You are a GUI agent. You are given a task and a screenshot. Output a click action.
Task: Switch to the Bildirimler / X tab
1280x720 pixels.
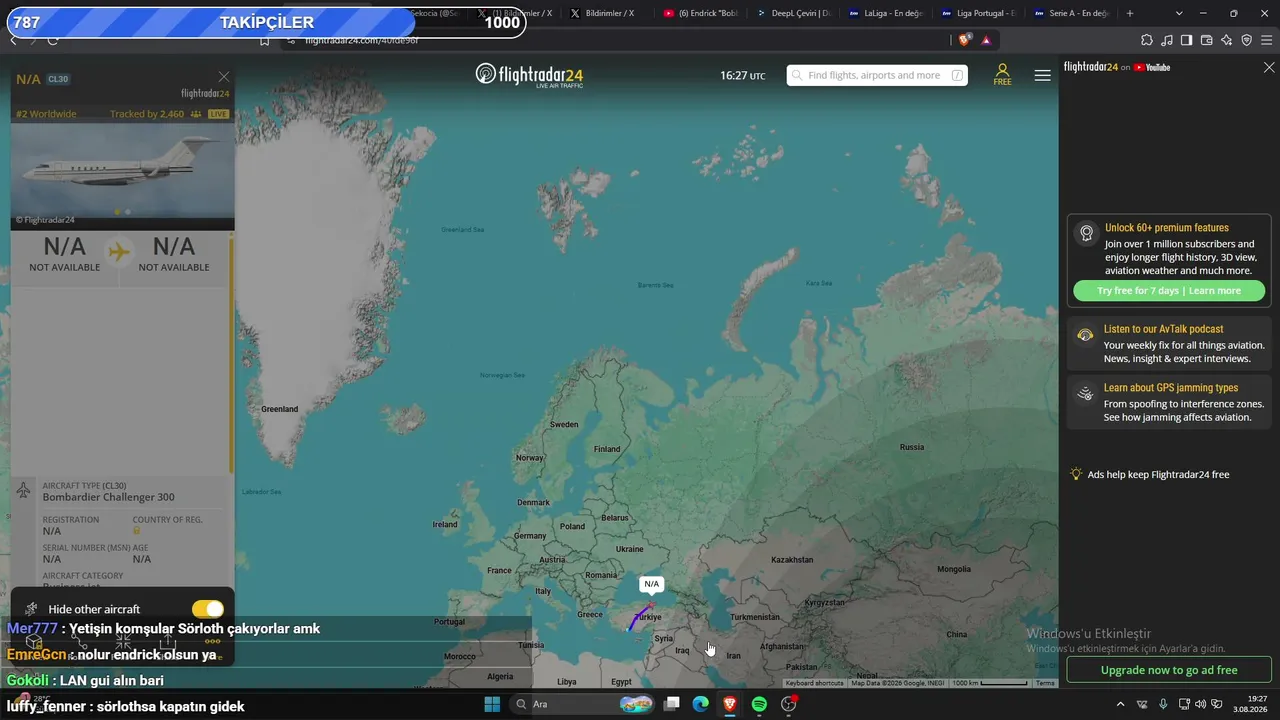pyautogui.click(x=603, y=13)
